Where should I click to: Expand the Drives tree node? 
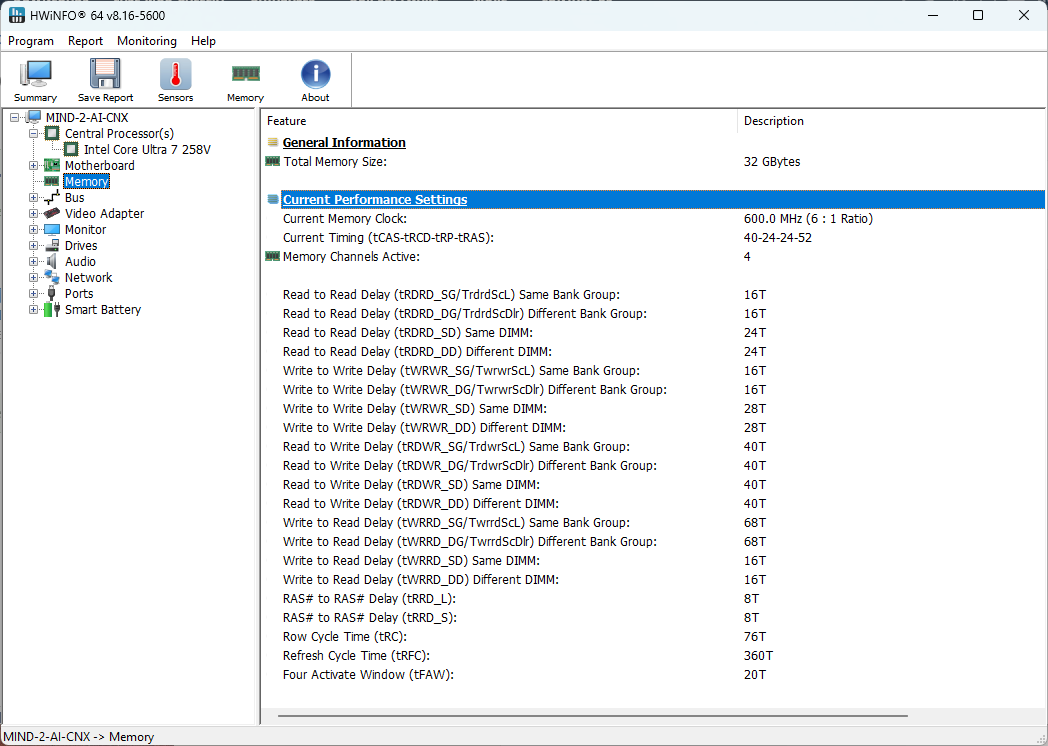click(x=33, y=245)
